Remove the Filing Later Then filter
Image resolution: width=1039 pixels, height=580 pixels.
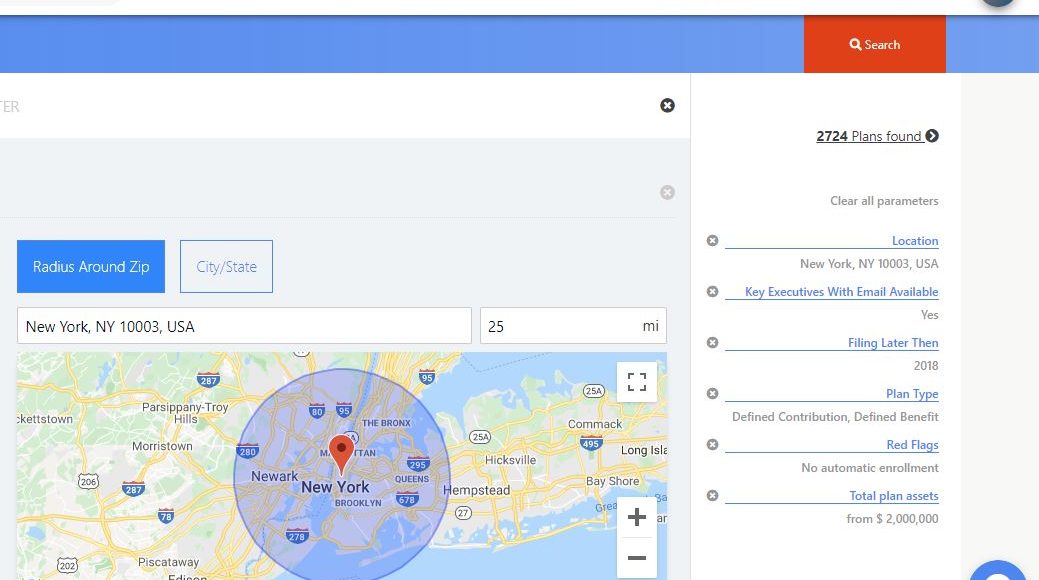pos(712,343)
